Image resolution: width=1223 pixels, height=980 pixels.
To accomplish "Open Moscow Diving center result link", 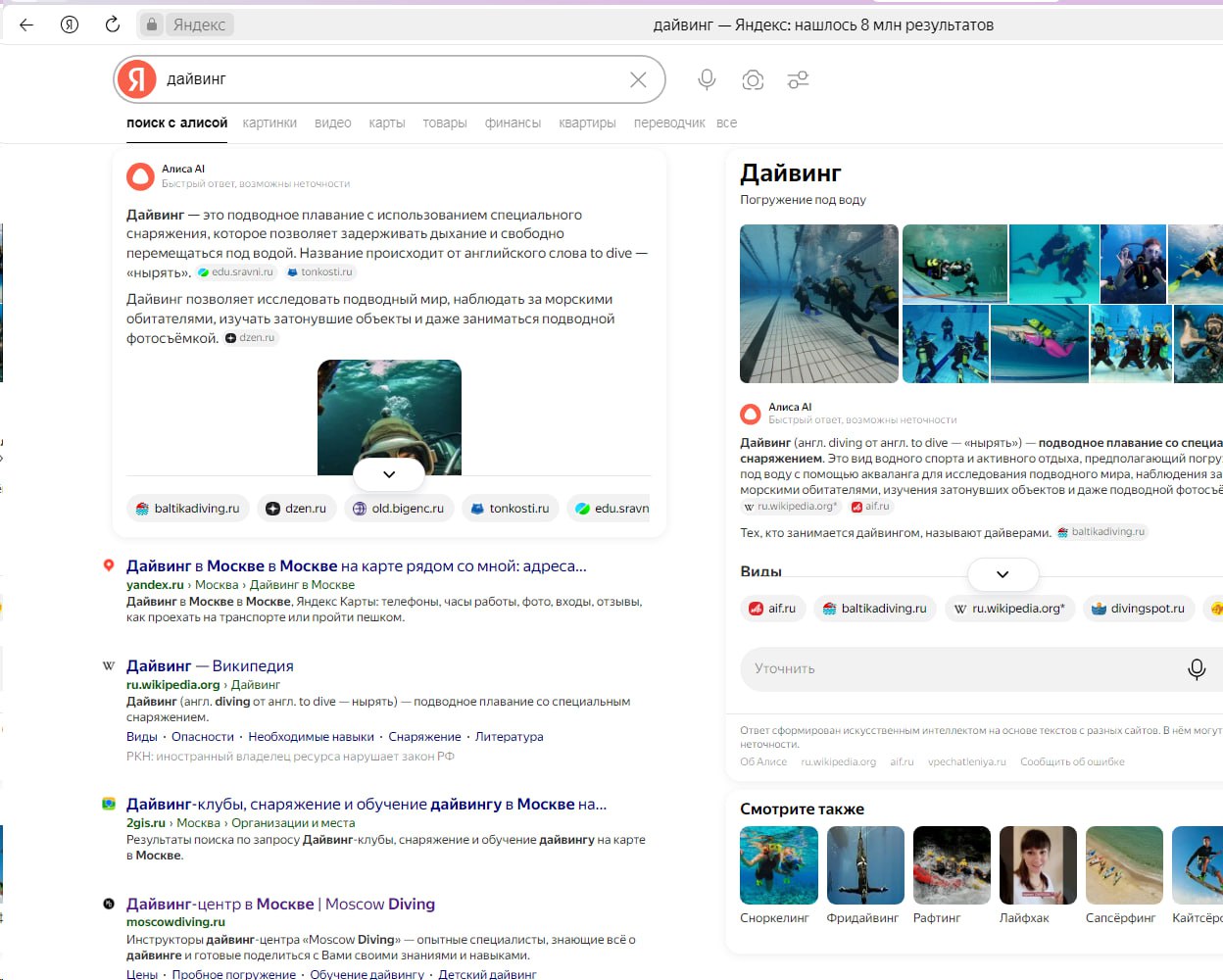I will (x=280, y=904).
